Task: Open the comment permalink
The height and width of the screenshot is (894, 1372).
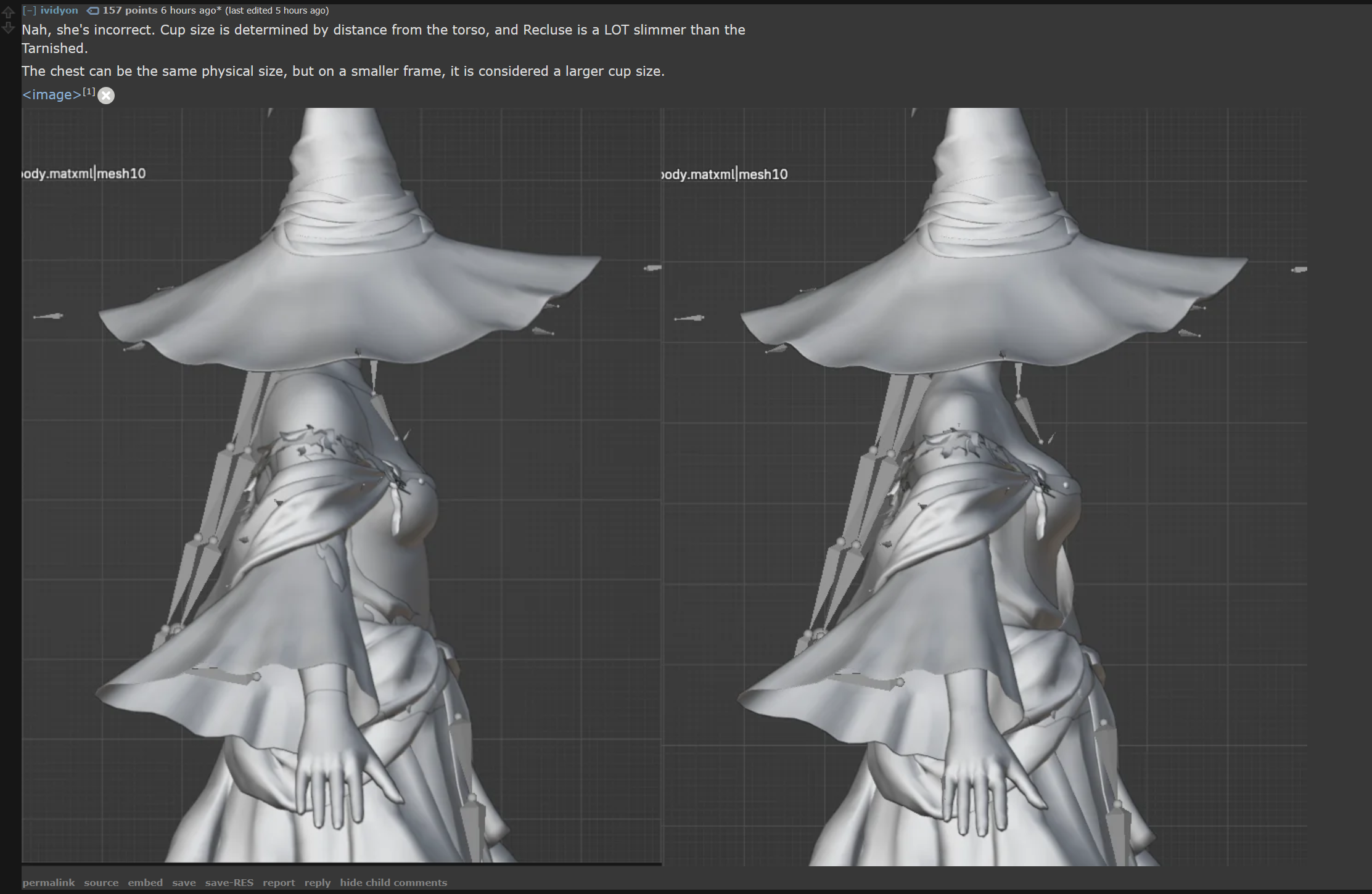Action: [49, 883]
